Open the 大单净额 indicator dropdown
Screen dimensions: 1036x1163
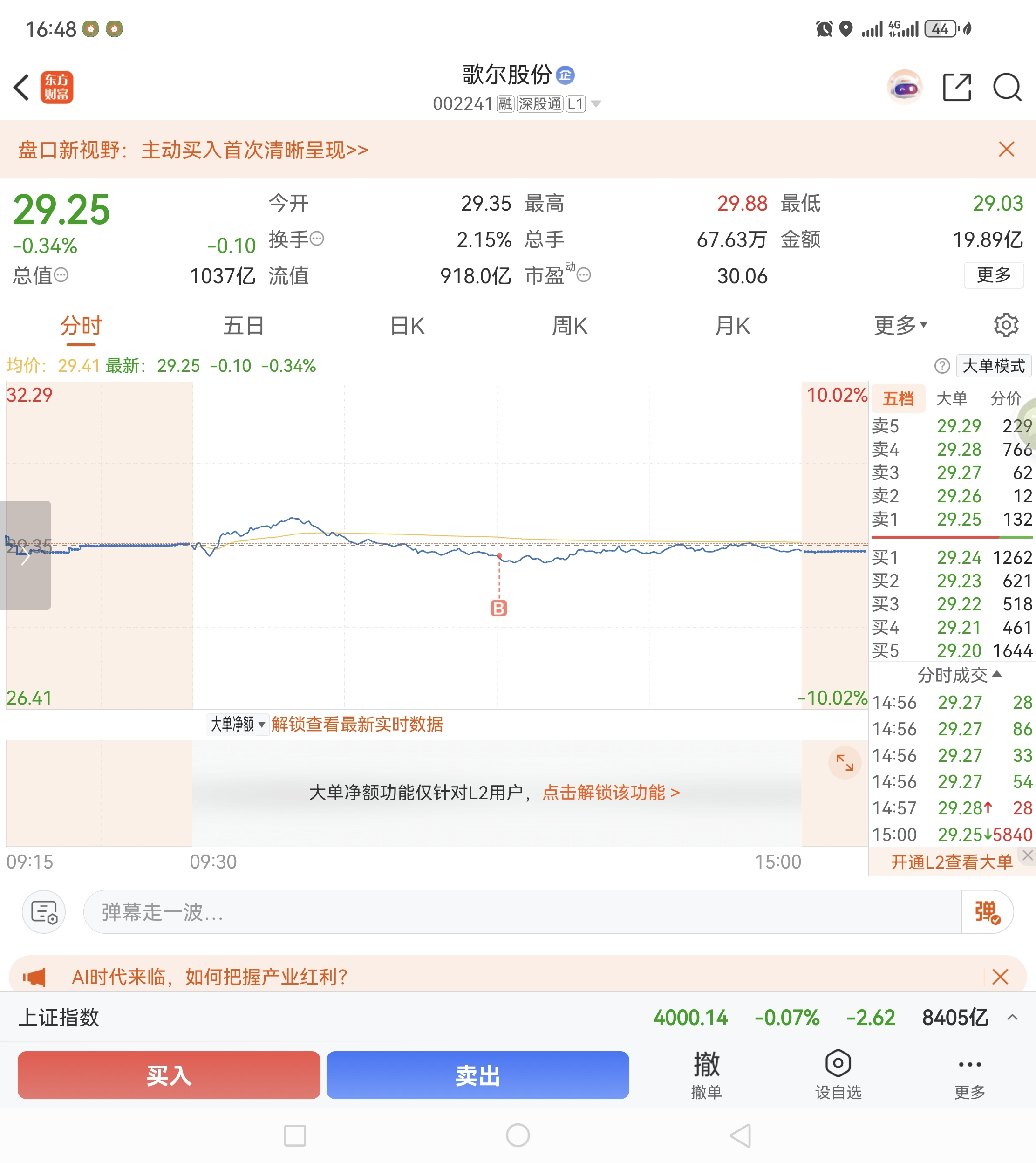[x=238, y=724]
